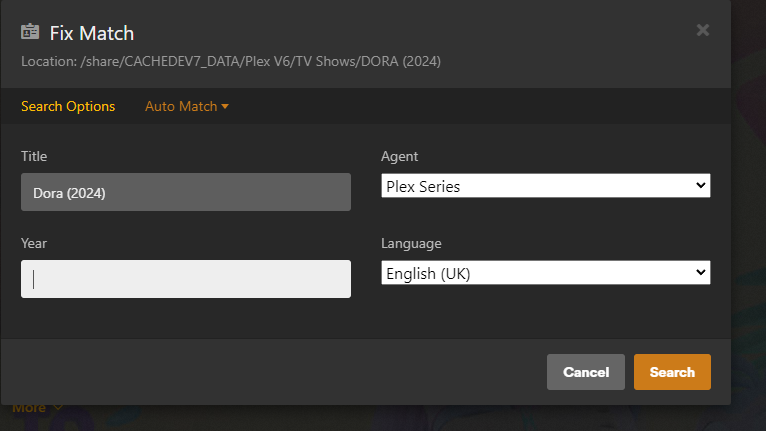Click the Title field label

click(x=34, y=156)
